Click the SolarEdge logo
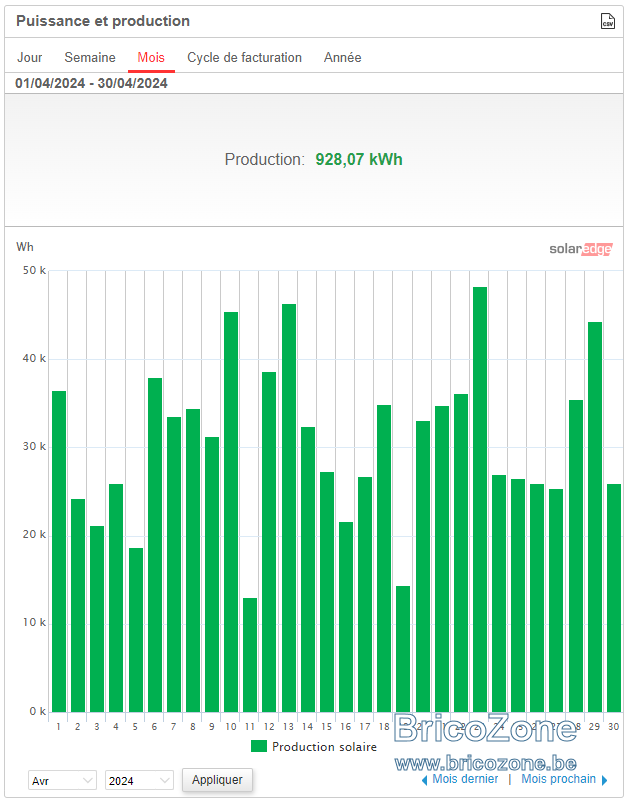Screen dimensions: 630x807 [x=581, y=249]
